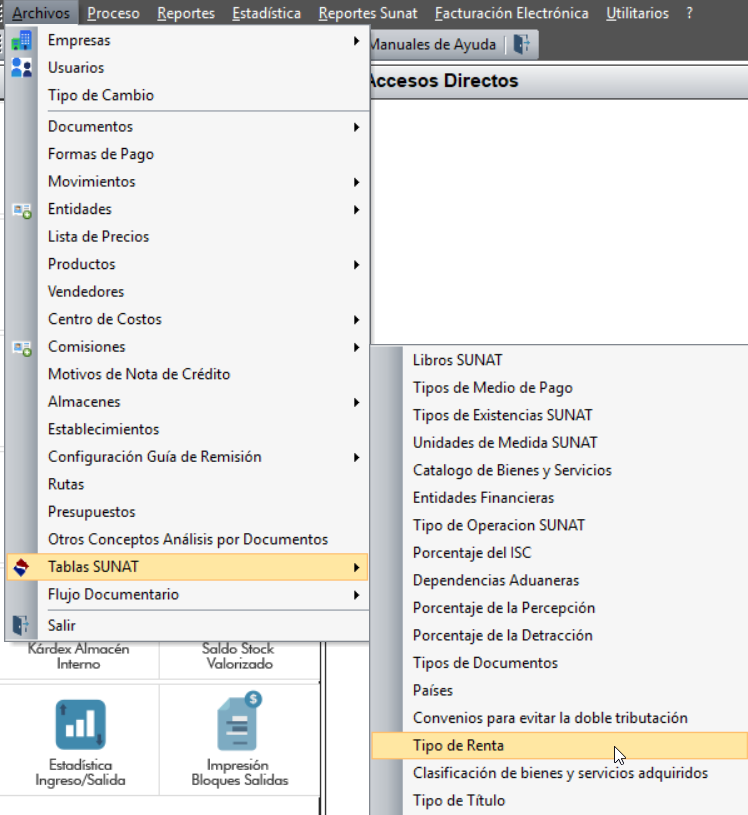Select Dependencias Aduaneras item
The height and width of the screenshot is (815, 748).
click(x=559, y=581)
